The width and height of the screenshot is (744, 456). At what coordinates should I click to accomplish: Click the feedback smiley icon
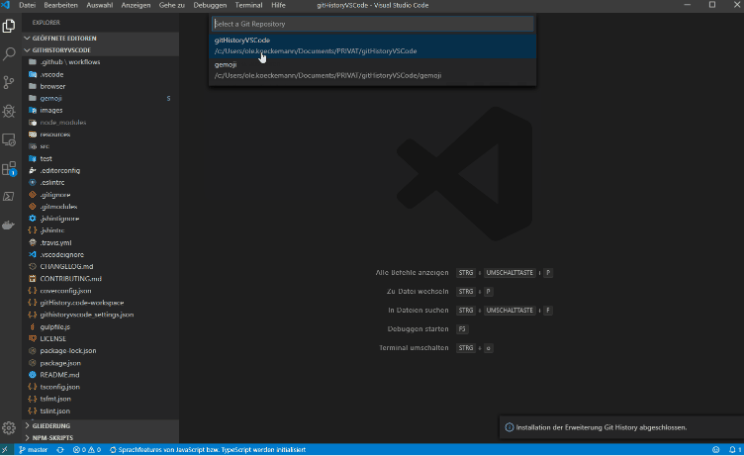[716, 450]
